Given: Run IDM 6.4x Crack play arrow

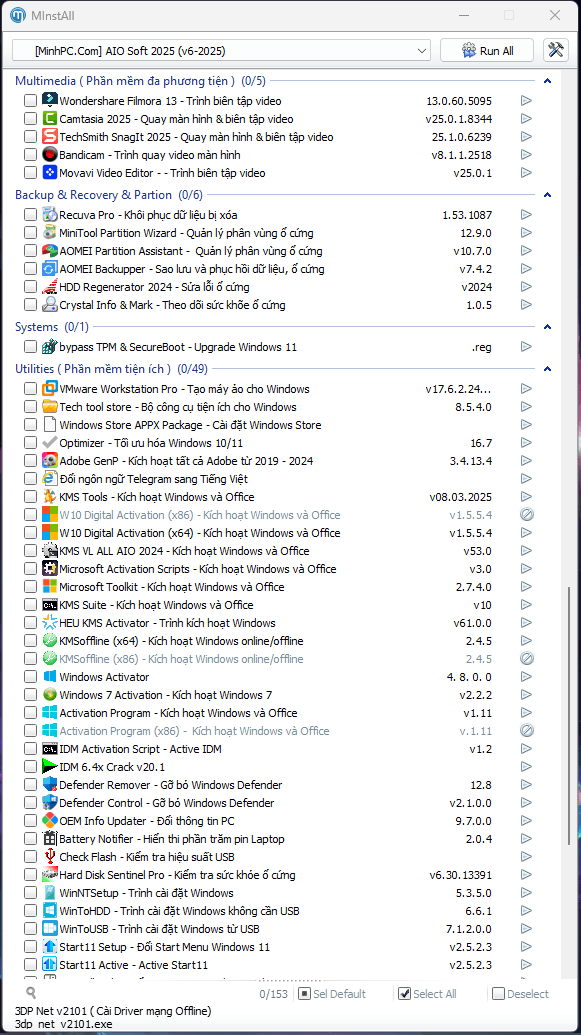Looking at the screenshot, I should point(526,766).
